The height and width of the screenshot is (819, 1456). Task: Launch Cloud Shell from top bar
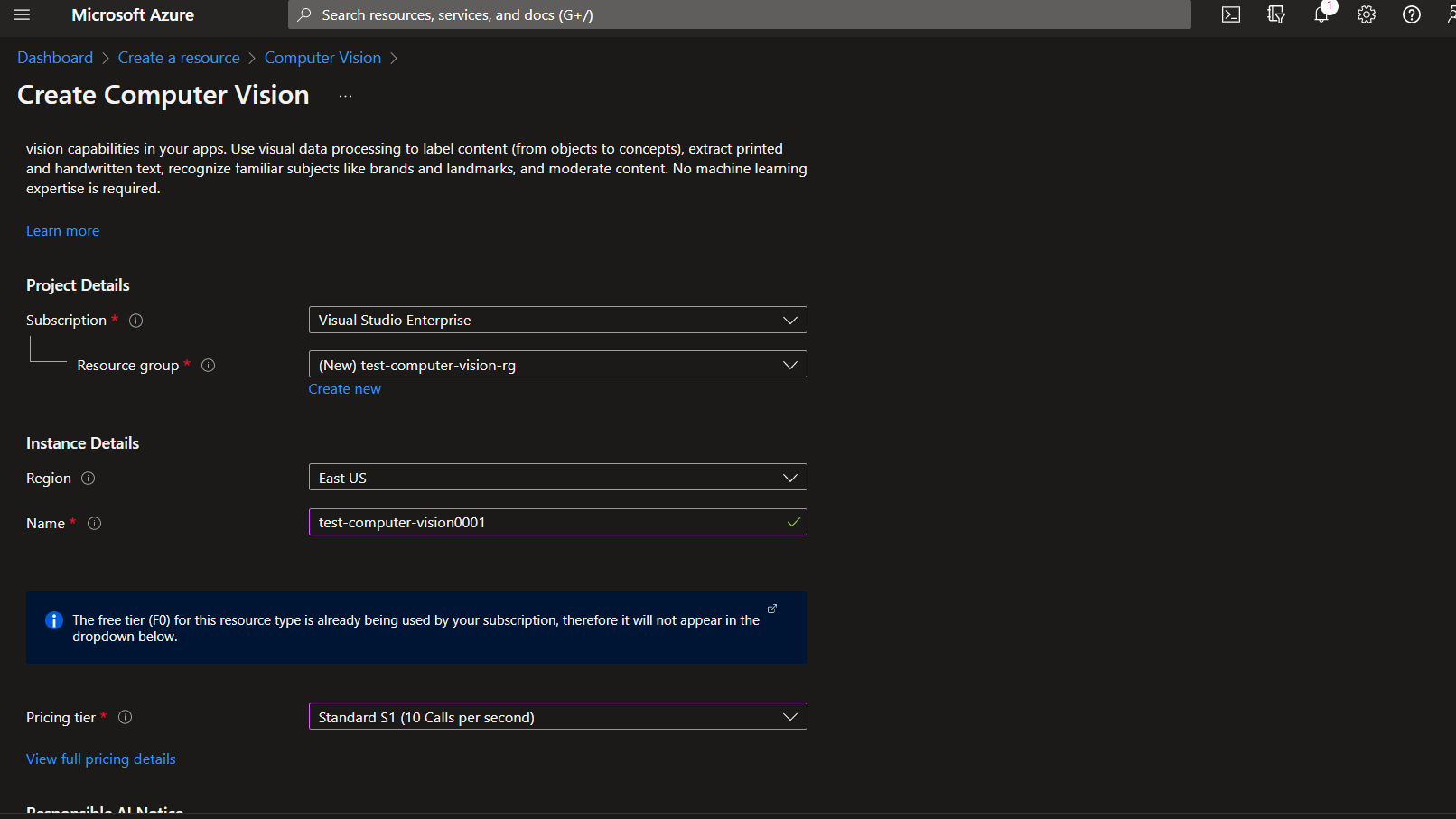(x=1230, y=14)
